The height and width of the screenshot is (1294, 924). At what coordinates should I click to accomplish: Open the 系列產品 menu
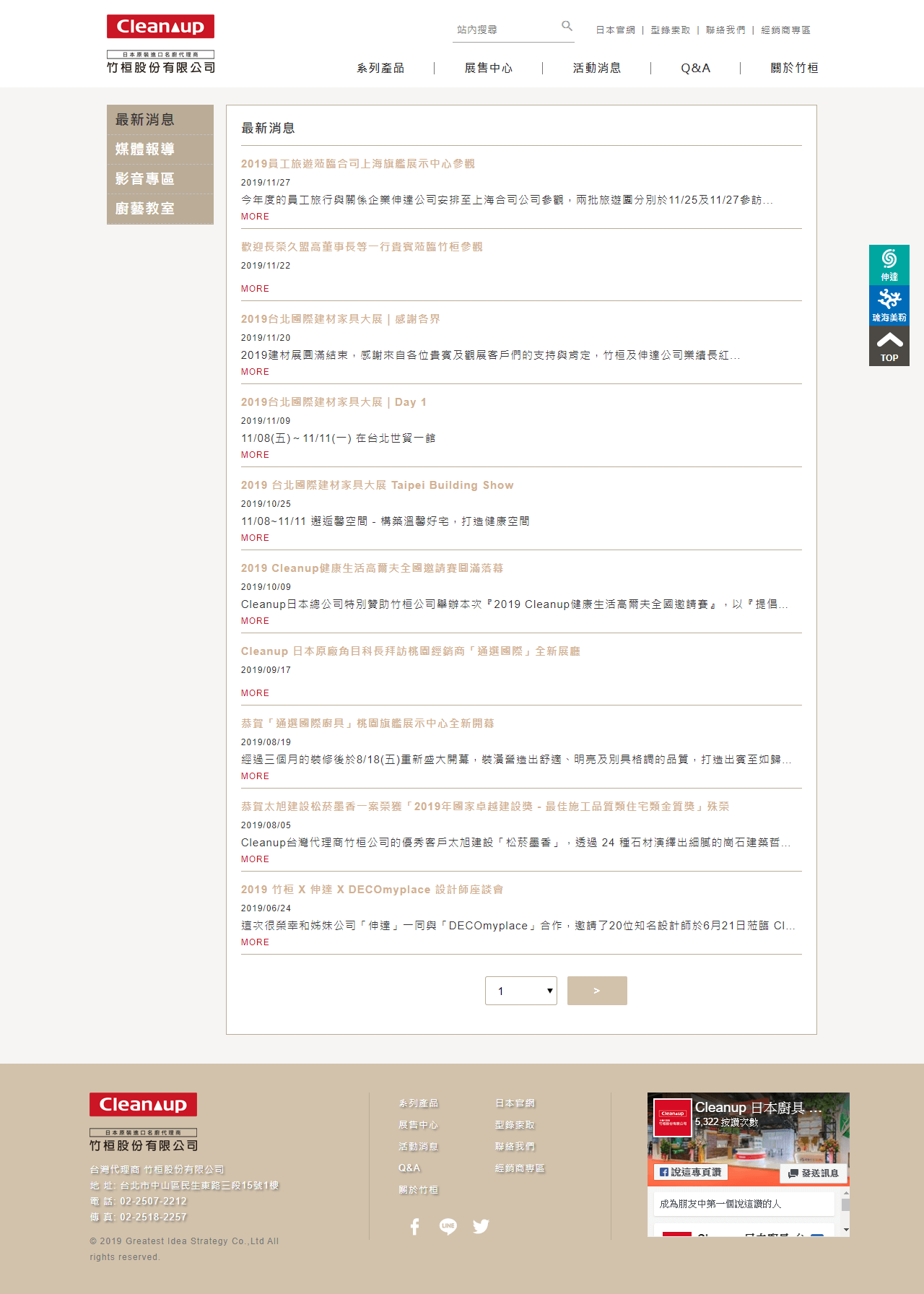pos(380,68)
